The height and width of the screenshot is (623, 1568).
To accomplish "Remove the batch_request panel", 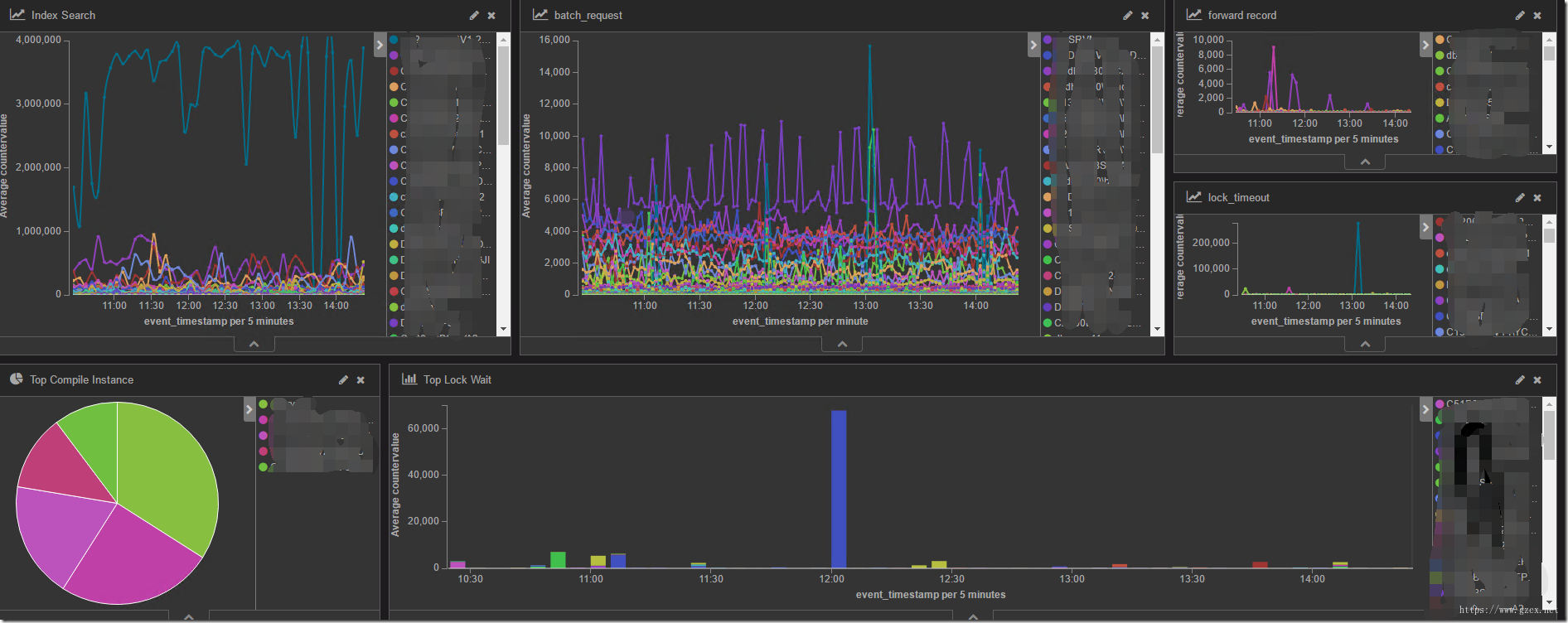I will pyautogui.click(x=1145, y=16).
